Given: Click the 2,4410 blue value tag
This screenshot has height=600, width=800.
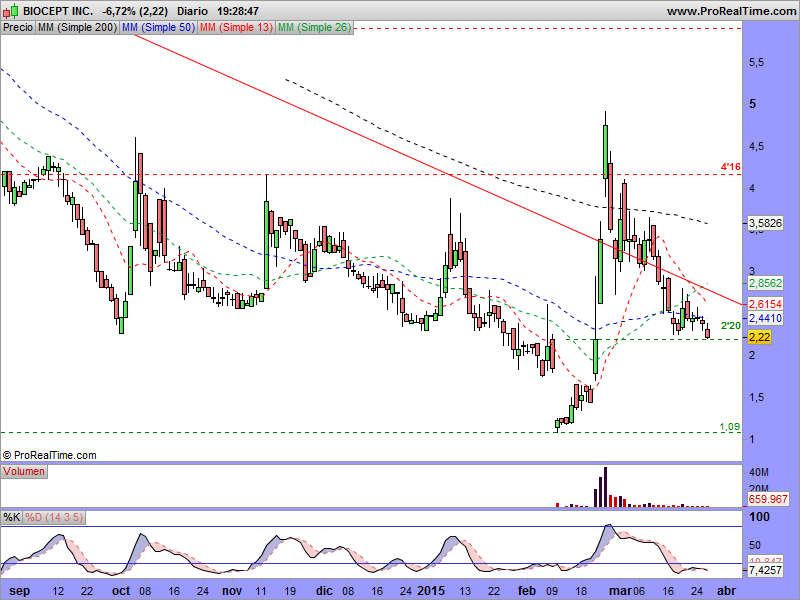Looking at the screenshot, I should pos(765,318).
